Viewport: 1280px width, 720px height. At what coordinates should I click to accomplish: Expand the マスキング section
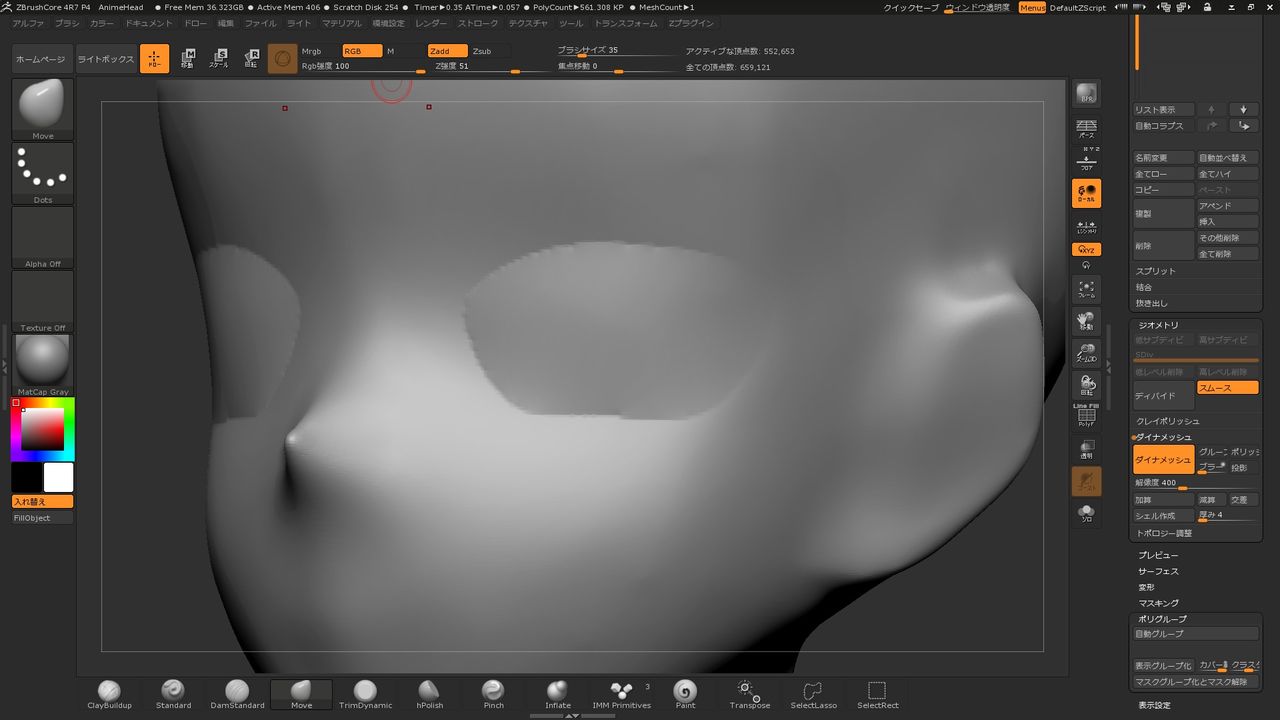pos(1158,603)
